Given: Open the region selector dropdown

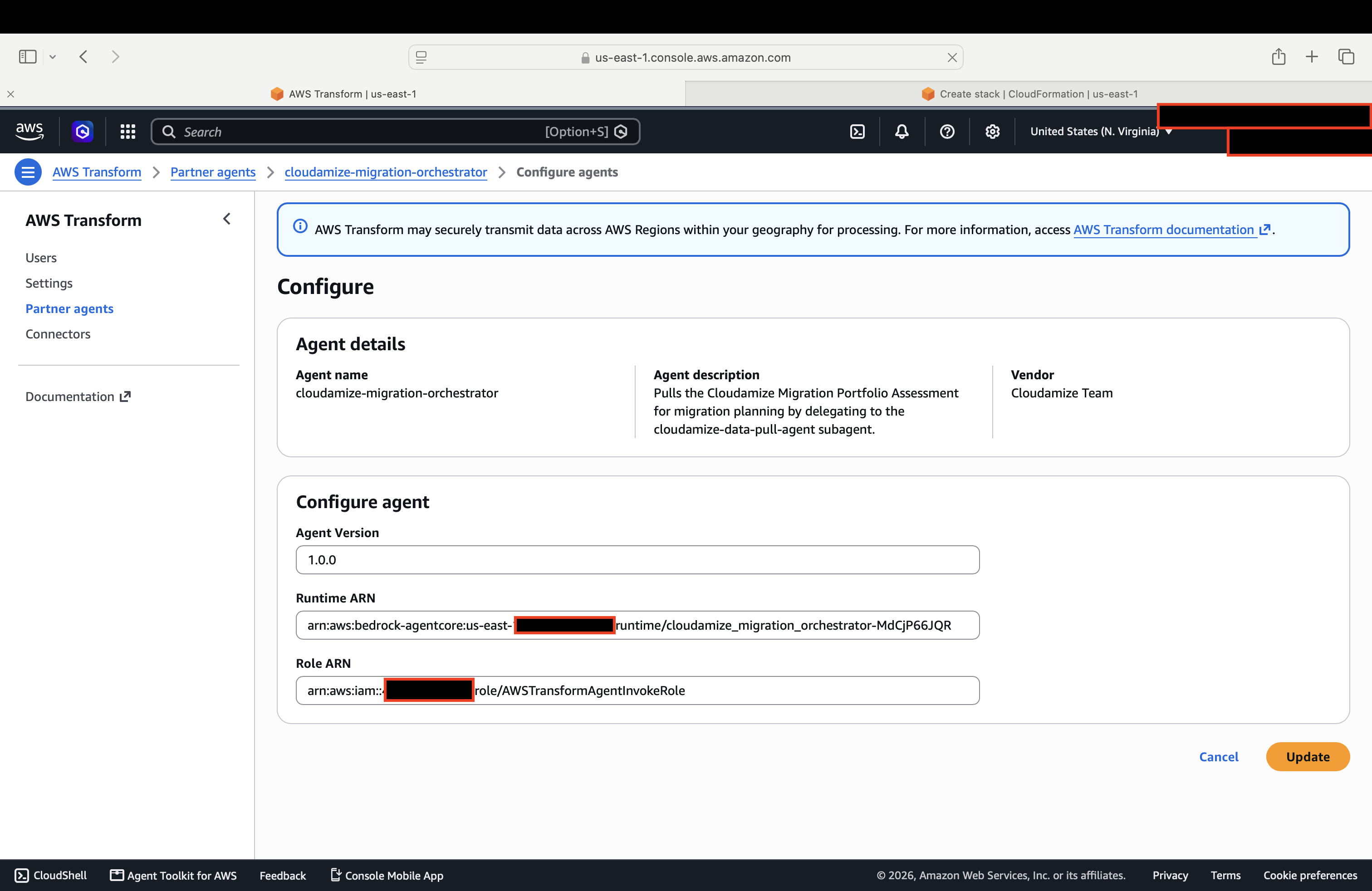Looking at the screenshot, I should [x=1101, y=132].
